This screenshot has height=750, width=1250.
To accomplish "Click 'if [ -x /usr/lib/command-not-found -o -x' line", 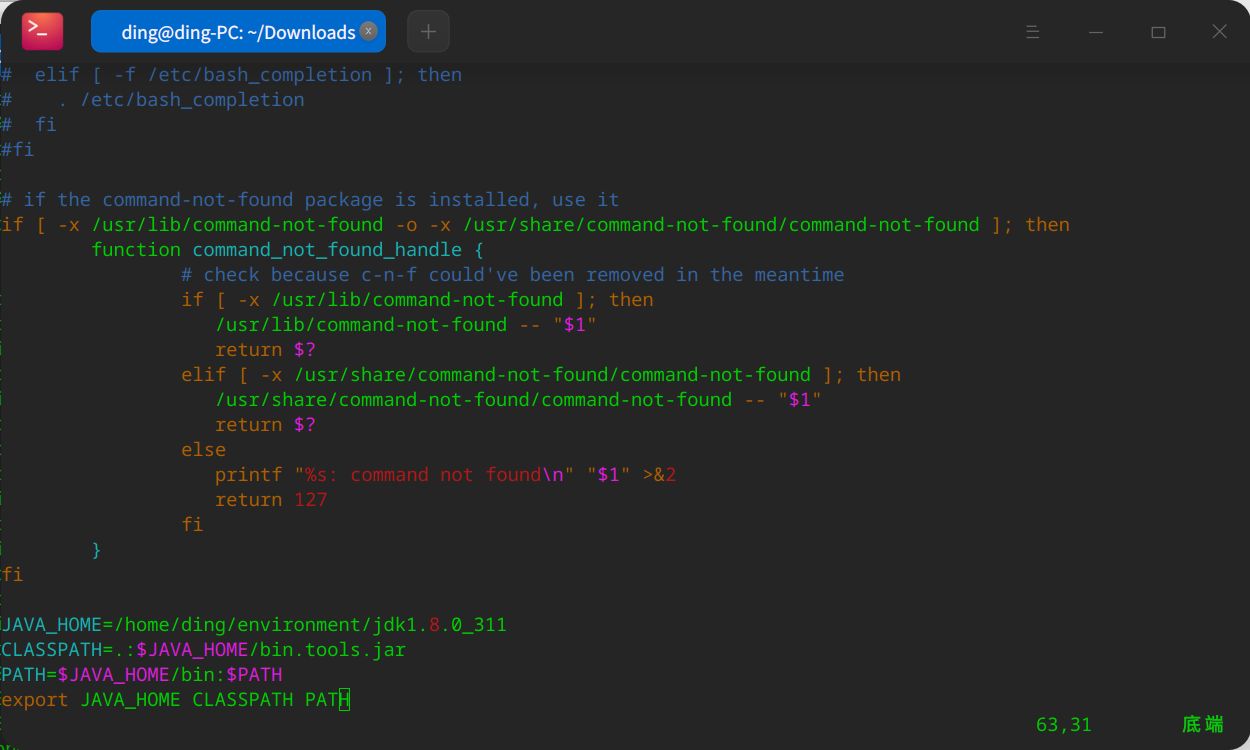I will pyautogui.click(x=535, y=225).
